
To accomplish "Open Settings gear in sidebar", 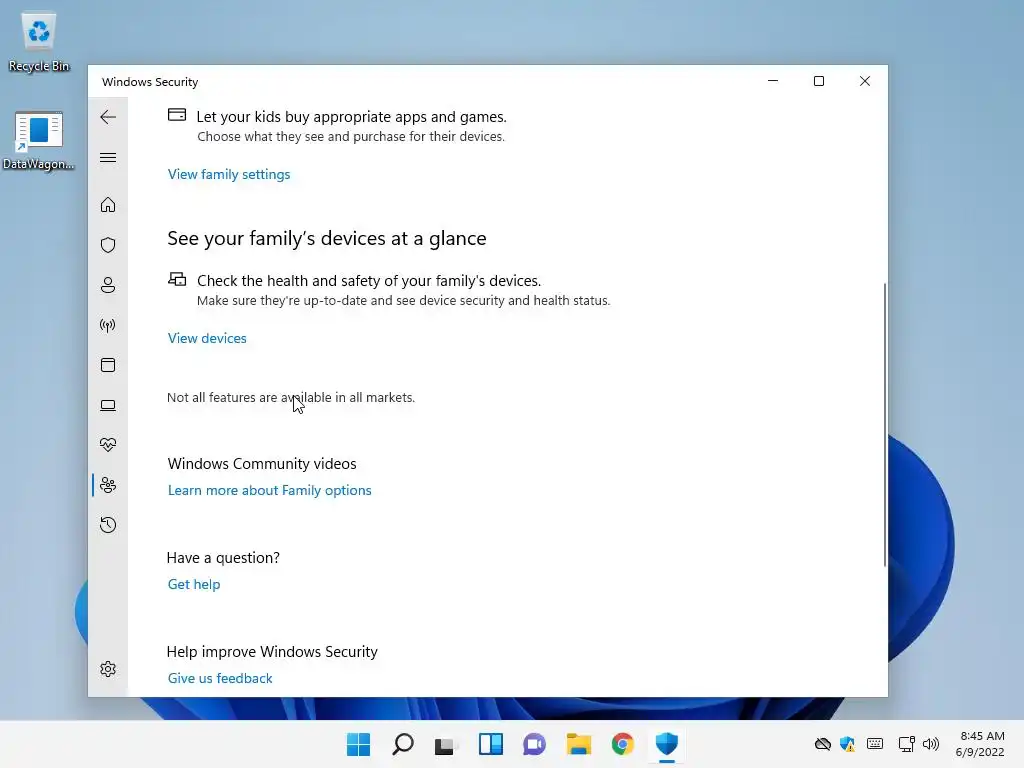I will pos(108,669).
